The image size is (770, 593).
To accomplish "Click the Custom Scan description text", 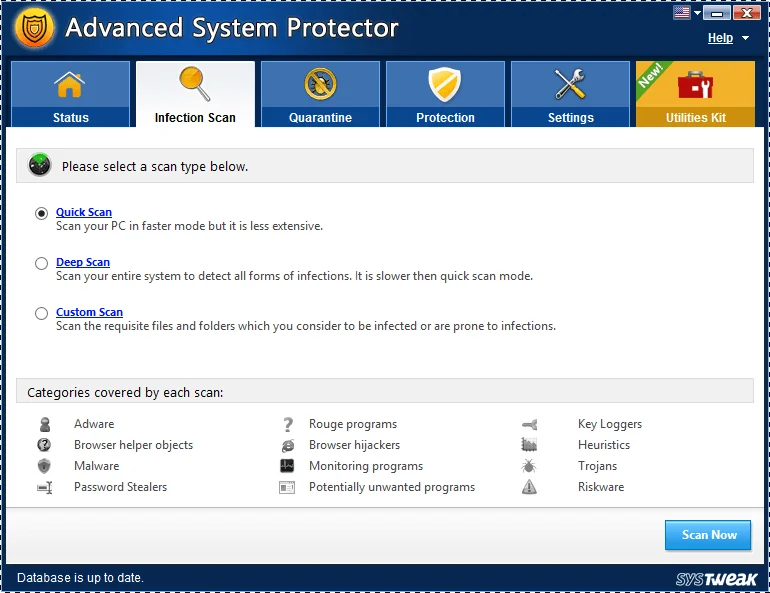I will coord(305,326).
